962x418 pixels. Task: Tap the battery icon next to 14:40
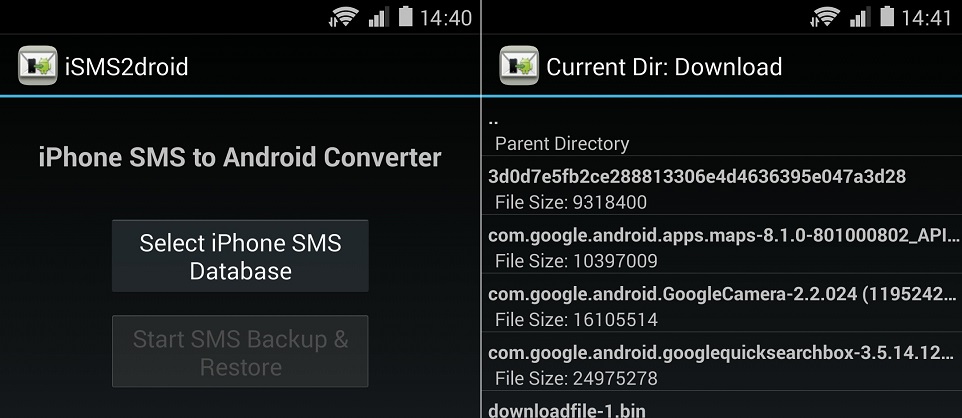[406, 16]
